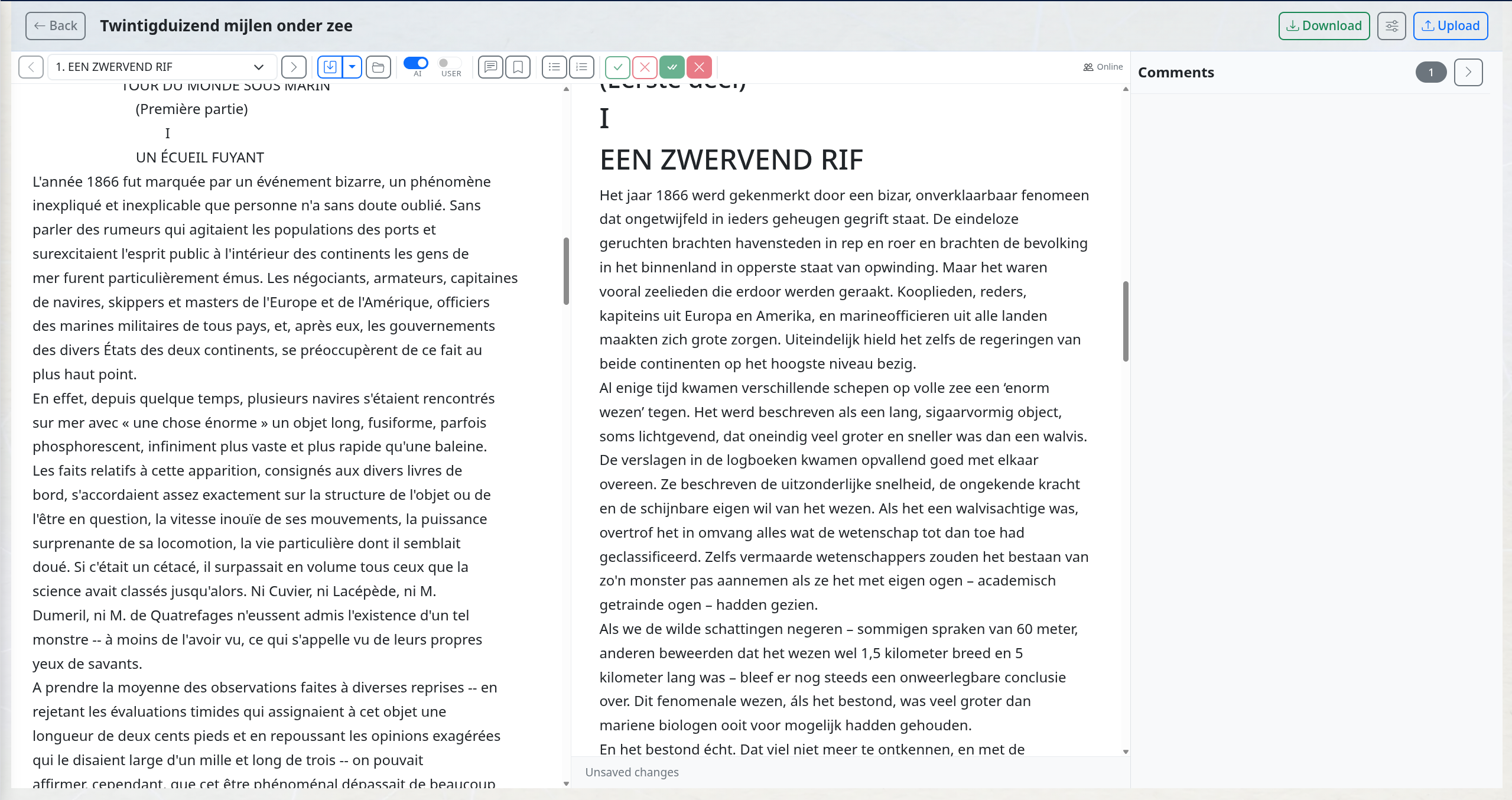Click the bookmark icon
The image size is (1512, 800).
coord(518,67)
